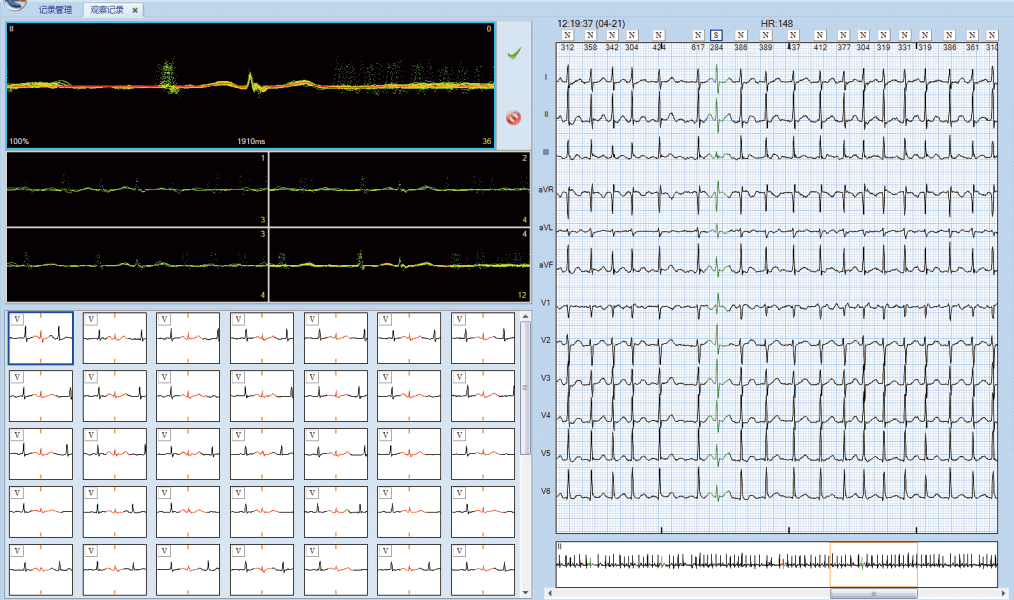Screen dimensions: 1014x600
Task: Close the 观察记录 tab
Action: click(136, 10)
